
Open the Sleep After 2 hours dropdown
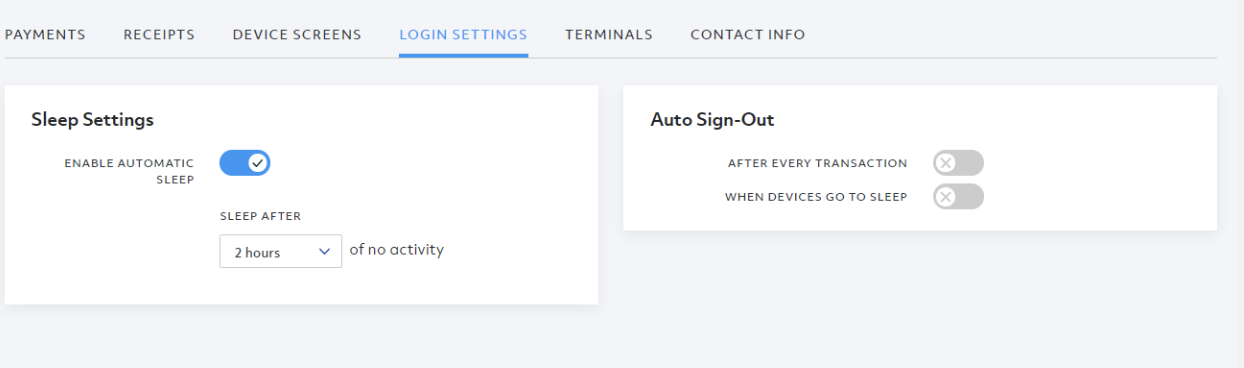[281, 252]
